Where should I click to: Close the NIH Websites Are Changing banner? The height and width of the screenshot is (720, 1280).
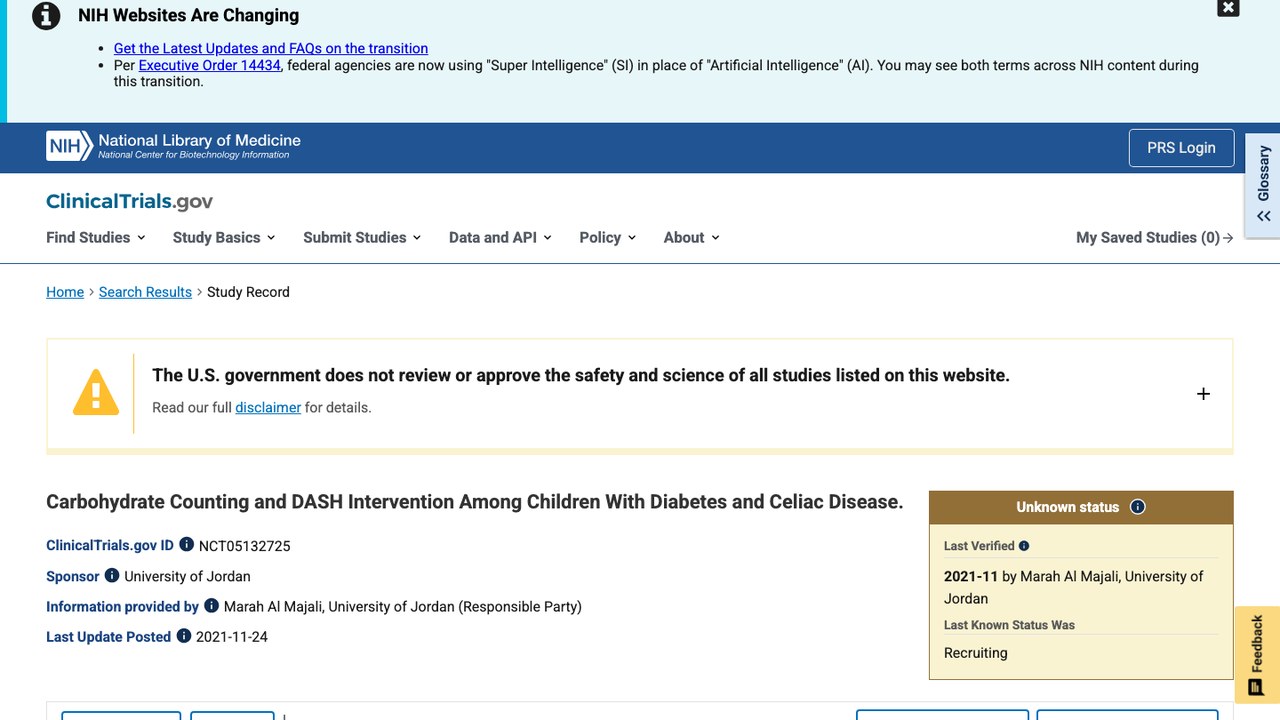[x=1228, y=8]
